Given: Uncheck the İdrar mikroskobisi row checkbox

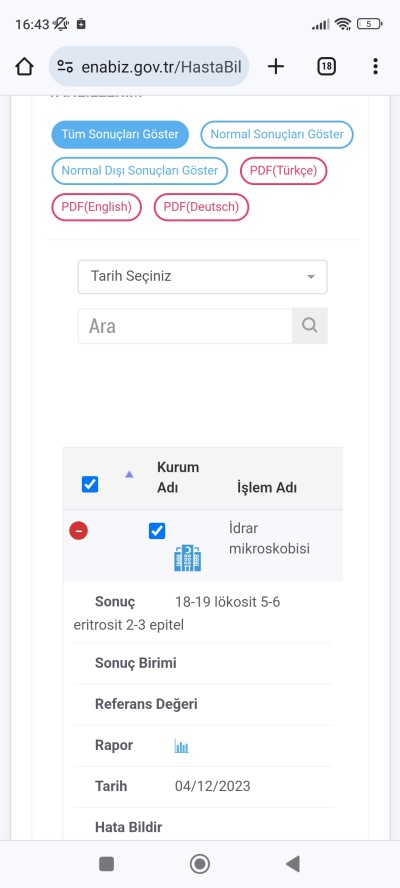Looking at the screenshot, I should click(x=157, y=531).
